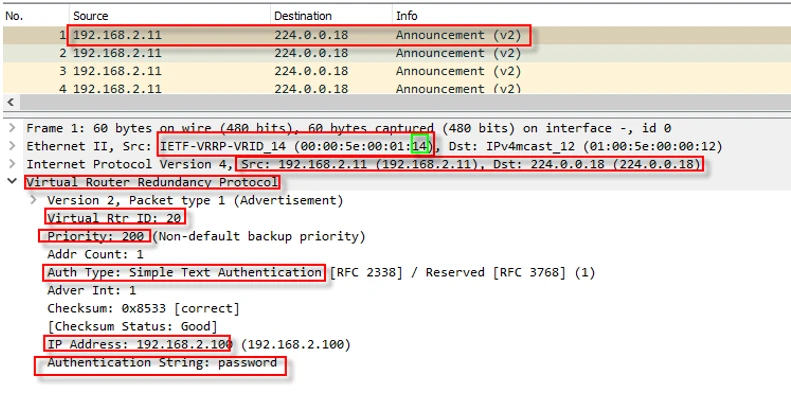
Task: Select packet number 3 in the list
Action: 397,71
